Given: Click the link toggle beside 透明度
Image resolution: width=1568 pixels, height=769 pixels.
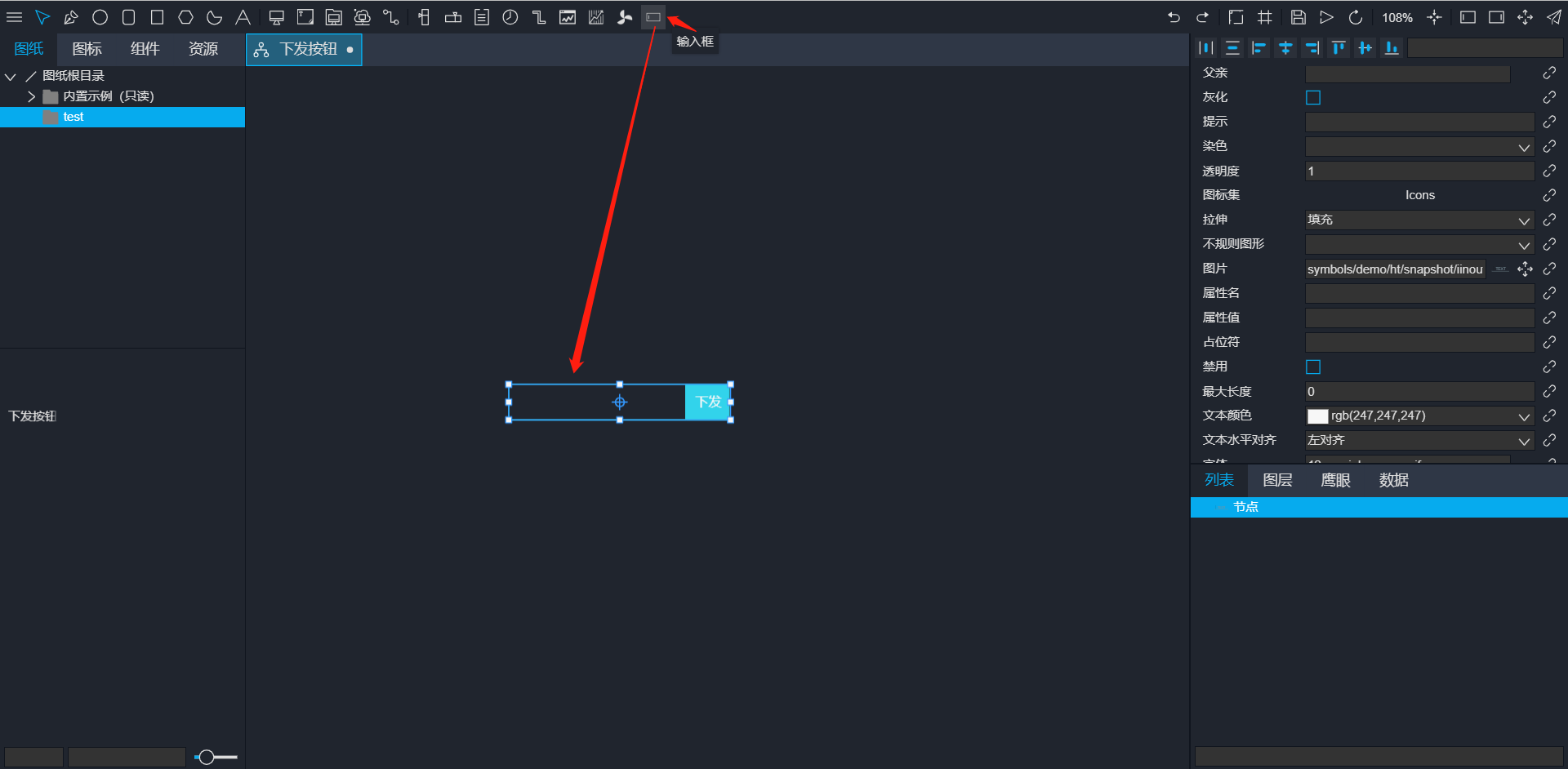Looking at the screenshot, I should coord(1548,171).
